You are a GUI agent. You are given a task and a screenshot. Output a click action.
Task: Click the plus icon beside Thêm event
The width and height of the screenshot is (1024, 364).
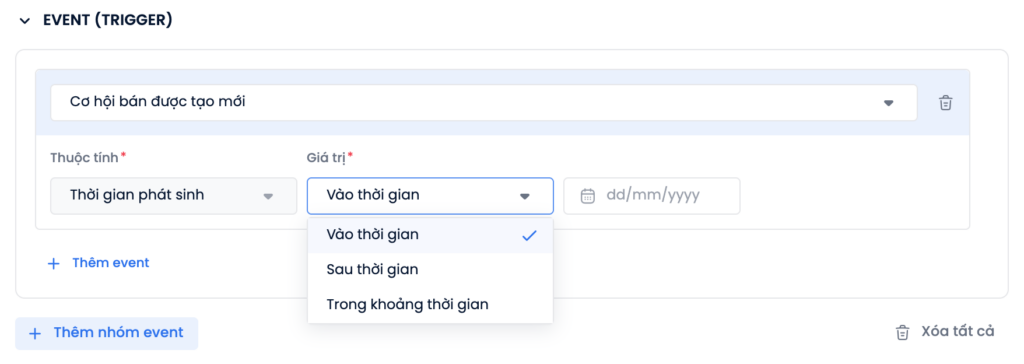point(54,263)
